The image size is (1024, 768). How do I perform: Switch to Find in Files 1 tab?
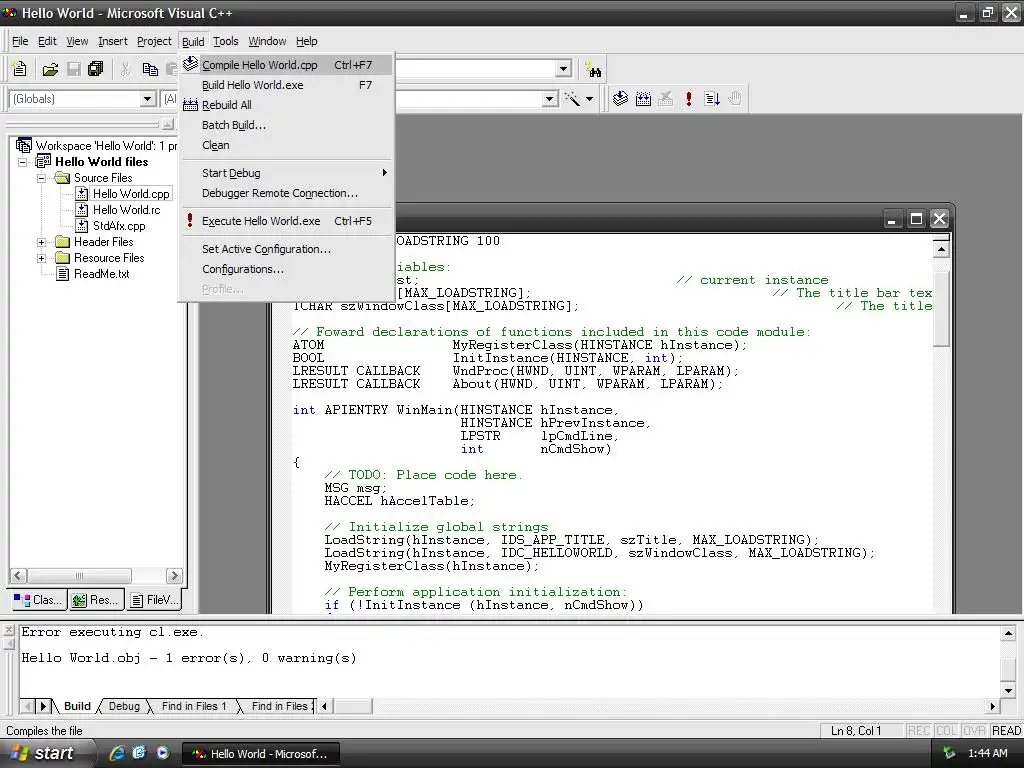[x=193, y=706]
